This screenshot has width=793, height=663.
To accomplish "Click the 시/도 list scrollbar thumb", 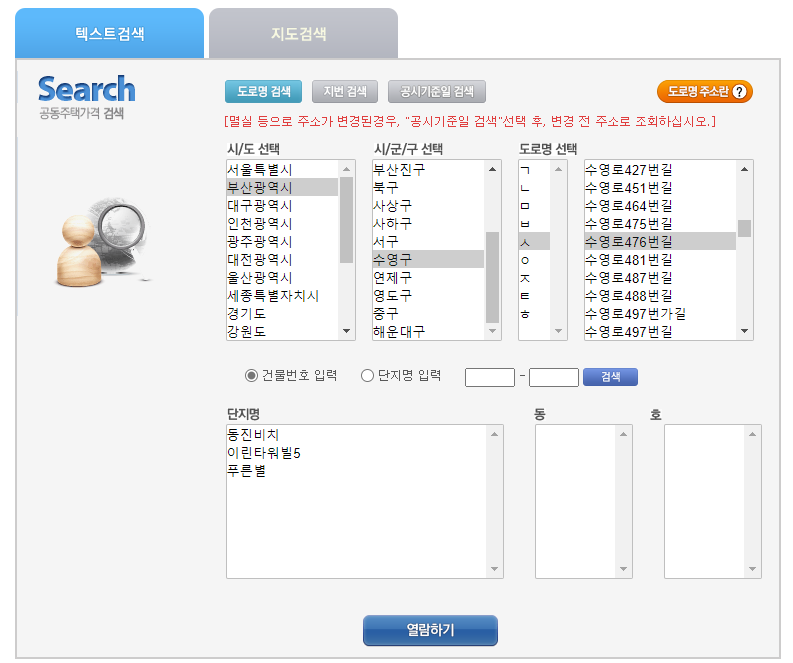I will (x=346, y=220).
